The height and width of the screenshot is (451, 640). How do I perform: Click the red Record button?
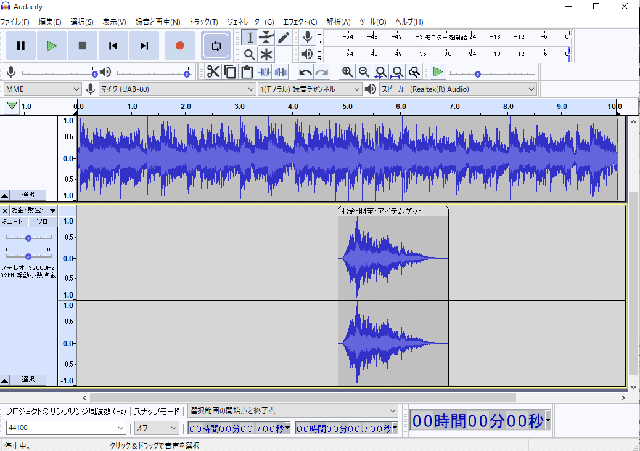pos(180,45)
